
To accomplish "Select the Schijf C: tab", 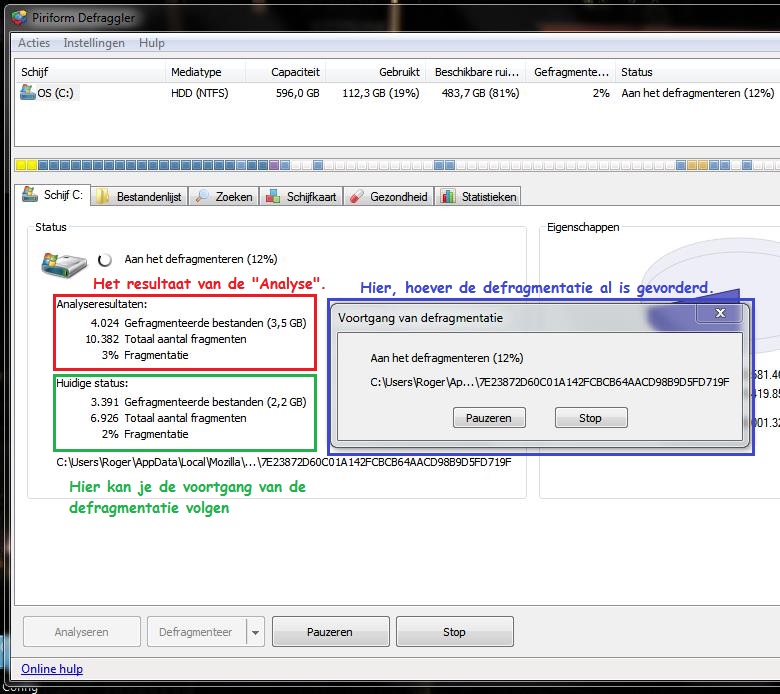I will click(x=53, y=195).
